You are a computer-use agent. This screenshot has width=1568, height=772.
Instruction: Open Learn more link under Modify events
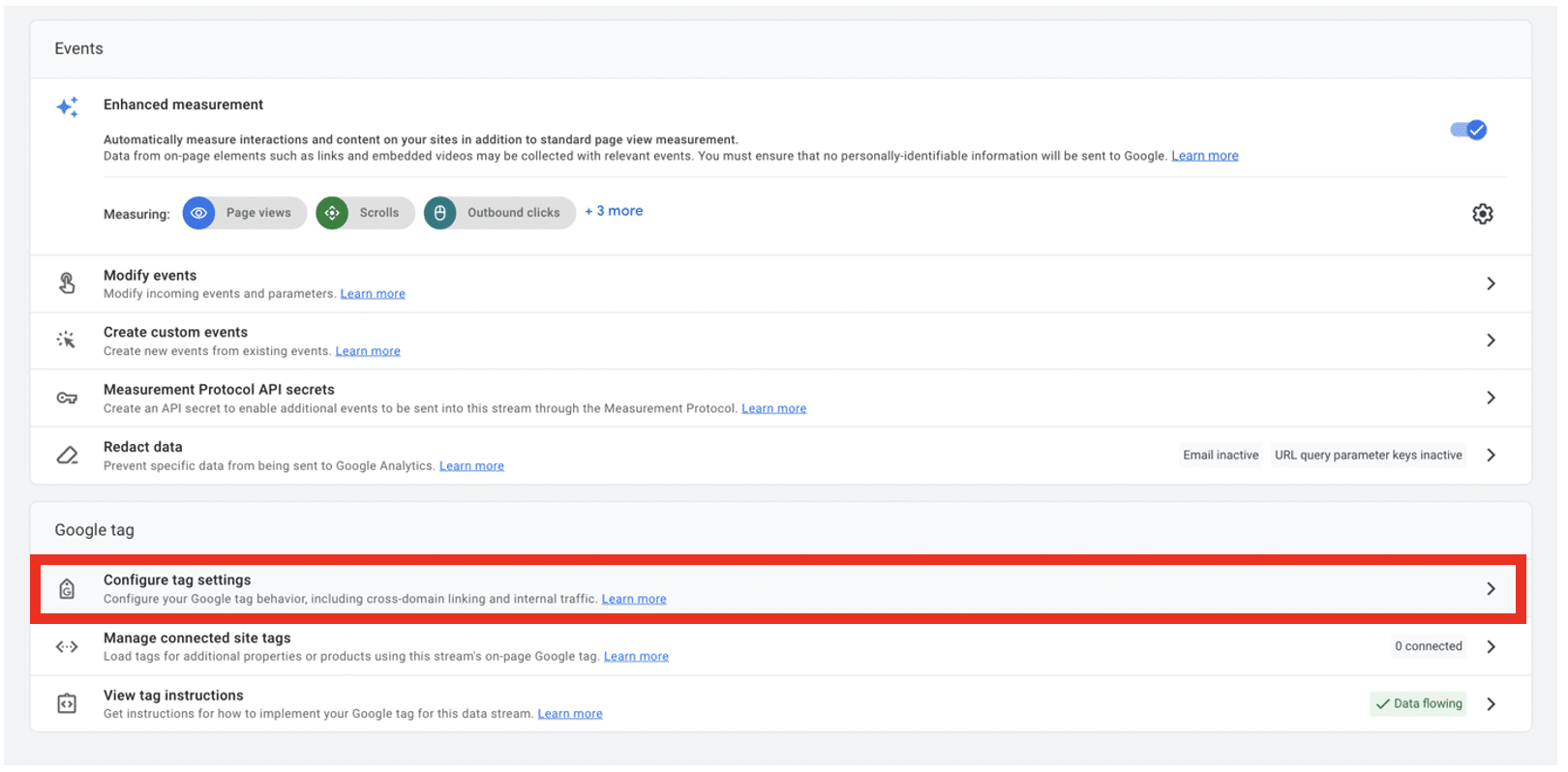[373, 294]
